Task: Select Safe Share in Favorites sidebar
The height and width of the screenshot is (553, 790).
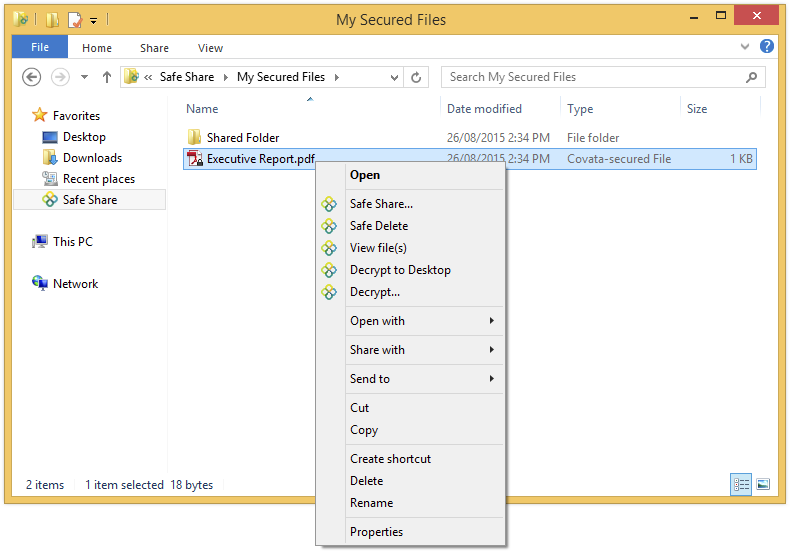Action: 89,200
